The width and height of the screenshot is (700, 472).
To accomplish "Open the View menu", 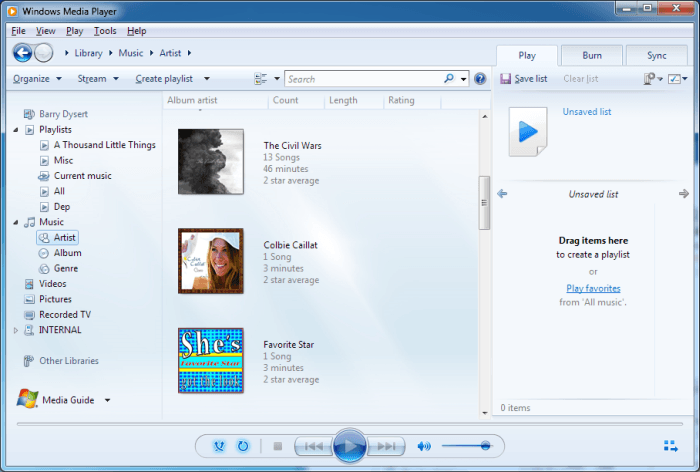I will pos(46,31).
